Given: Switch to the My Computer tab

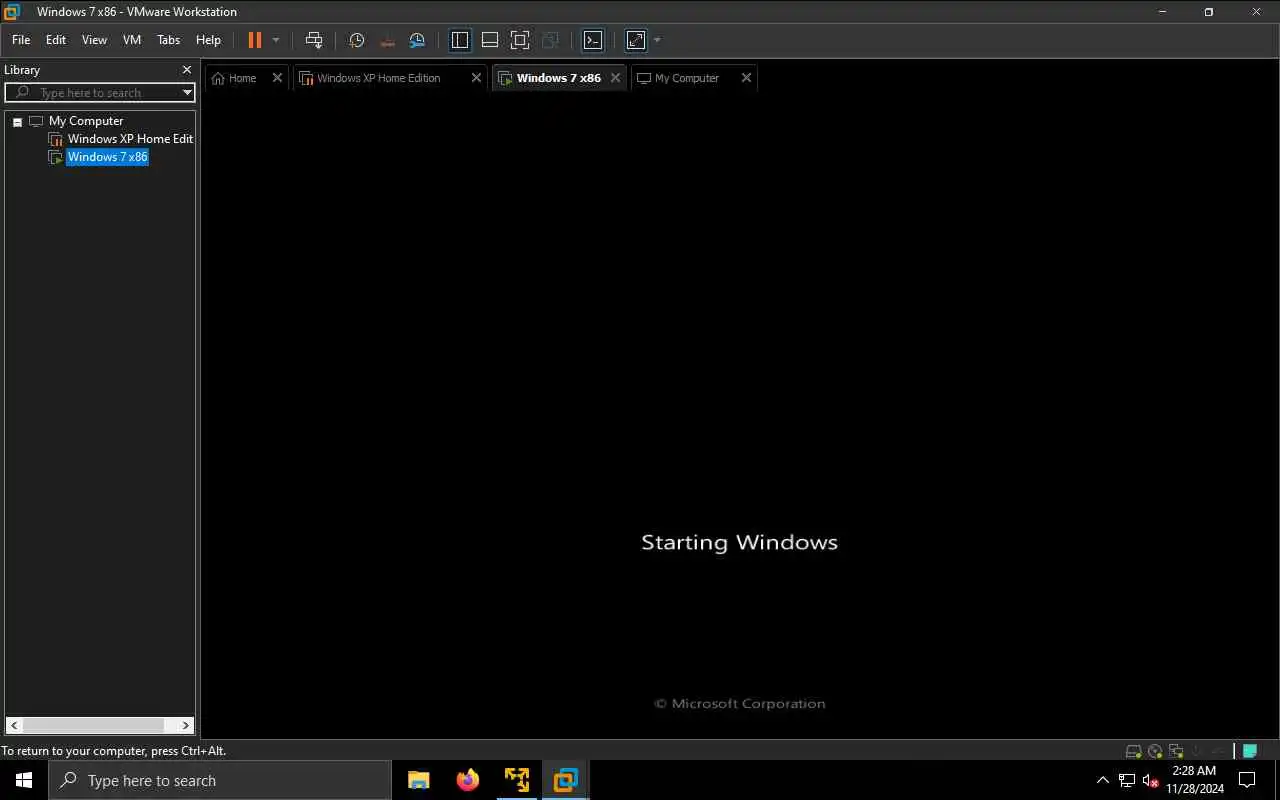Looking at the screenshot, I should 686,78.
